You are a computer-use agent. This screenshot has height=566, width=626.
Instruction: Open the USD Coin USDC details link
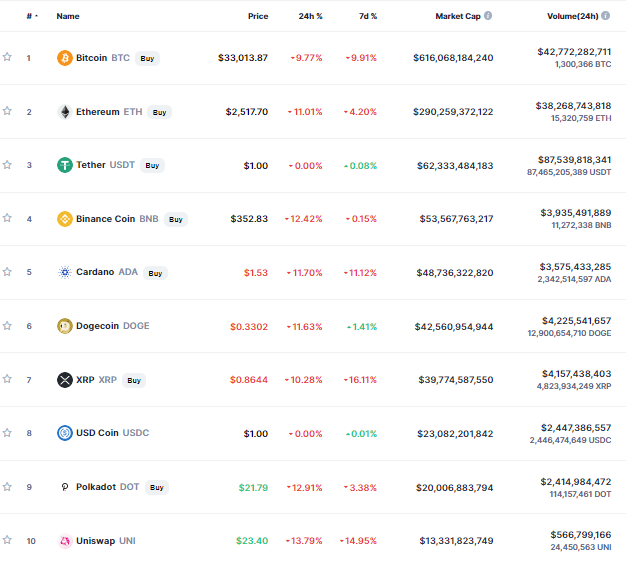pos(112,433)
